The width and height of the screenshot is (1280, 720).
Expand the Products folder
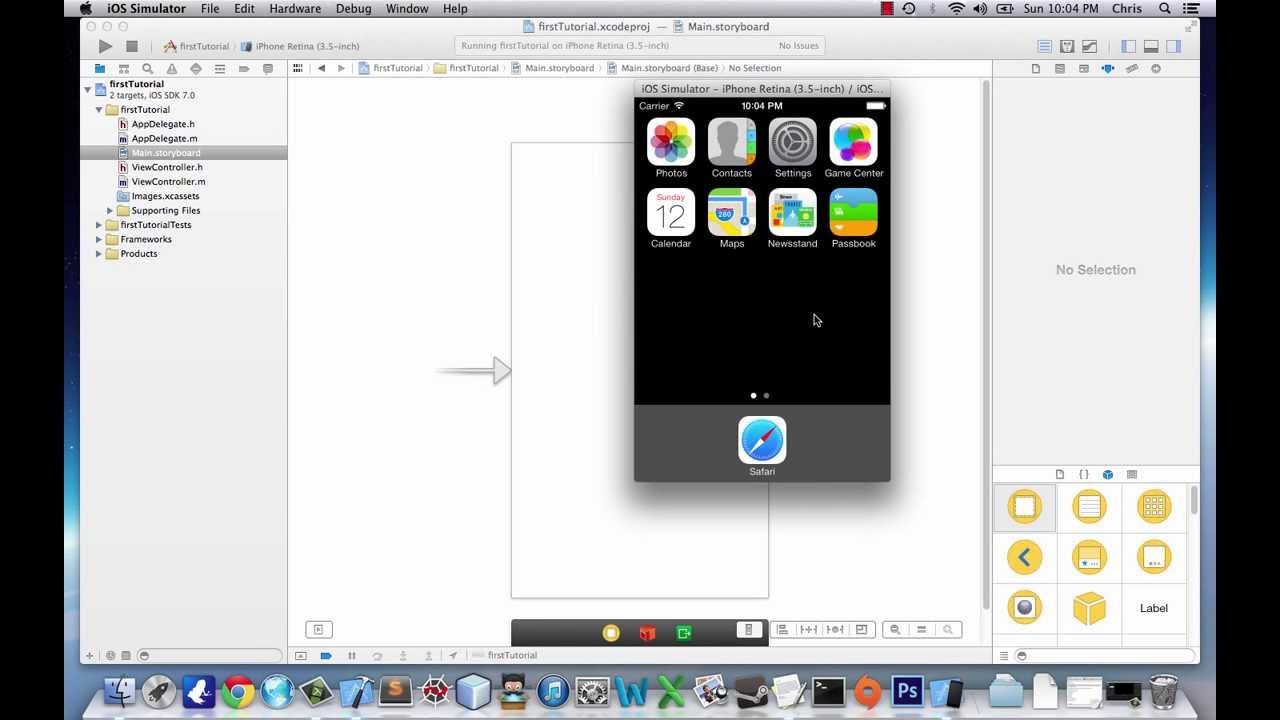coord(99,254)
